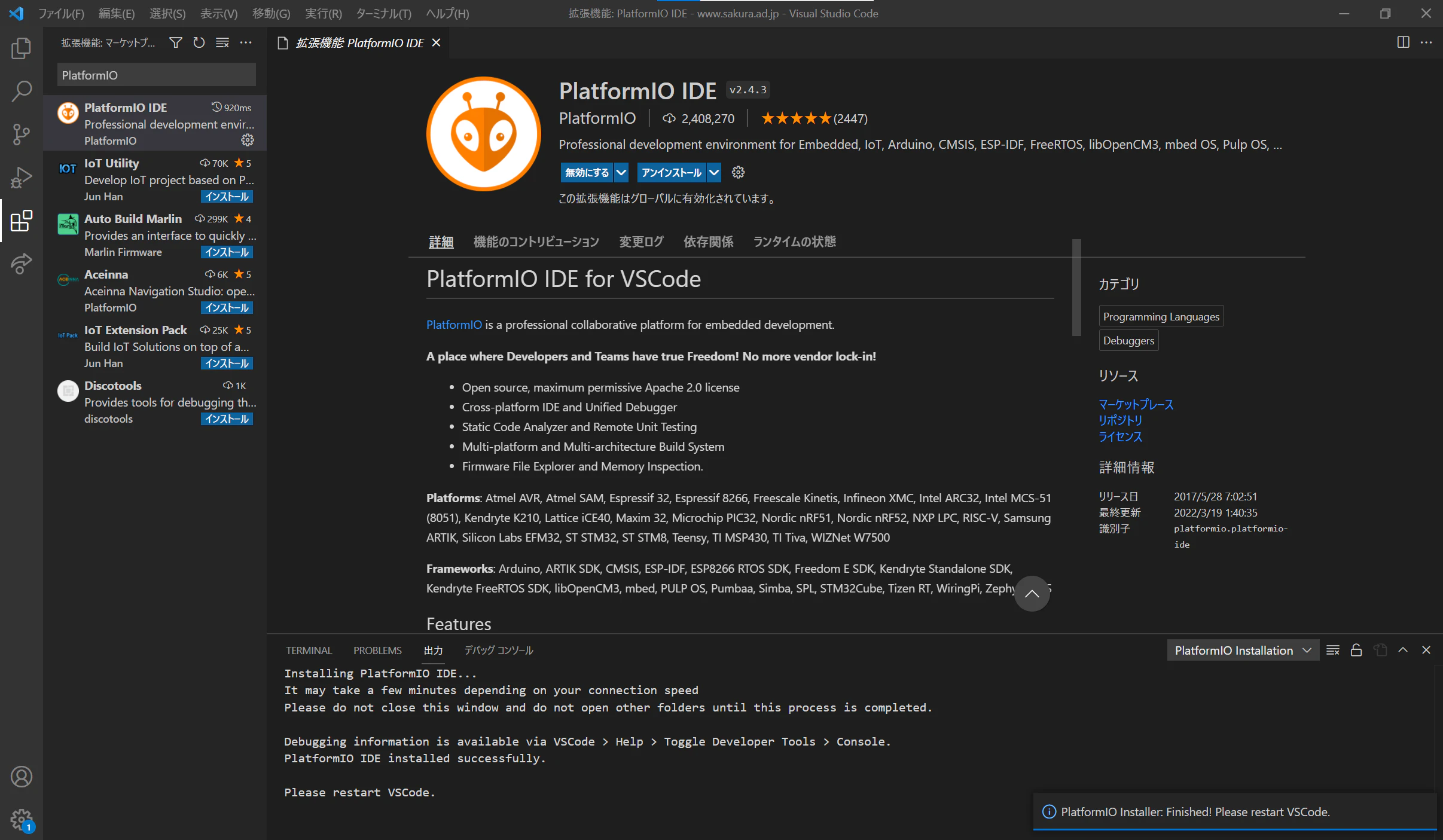1443x840 pixels.
Task: Open Run and Debug view icon
Action: coord(22,178)
